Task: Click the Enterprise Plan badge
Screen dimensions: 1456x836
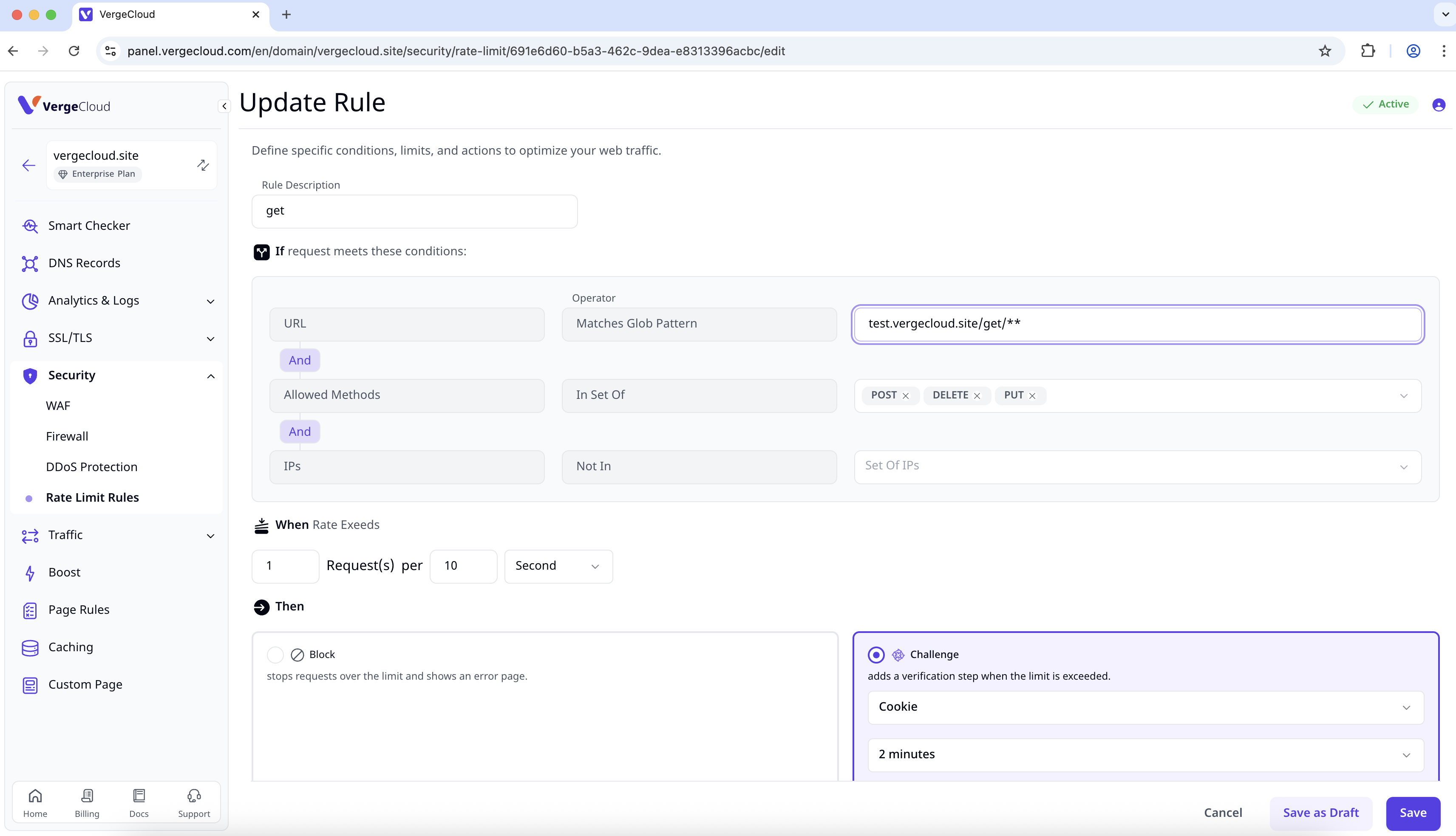Action: pyautogui.click(x=97, y=174)
